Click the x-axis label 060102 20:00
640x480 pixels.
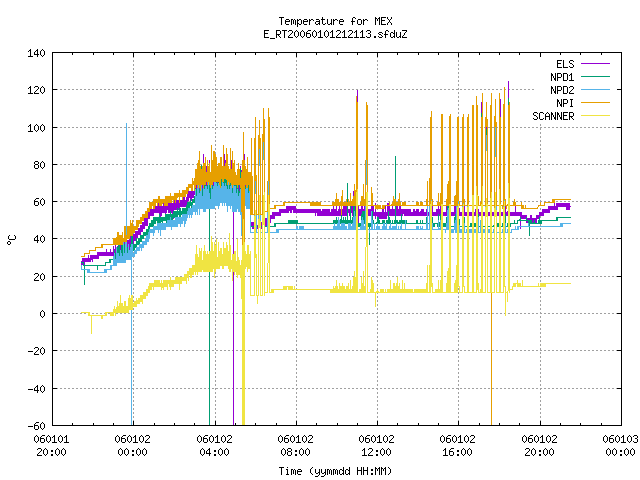(x=540, y=446)
